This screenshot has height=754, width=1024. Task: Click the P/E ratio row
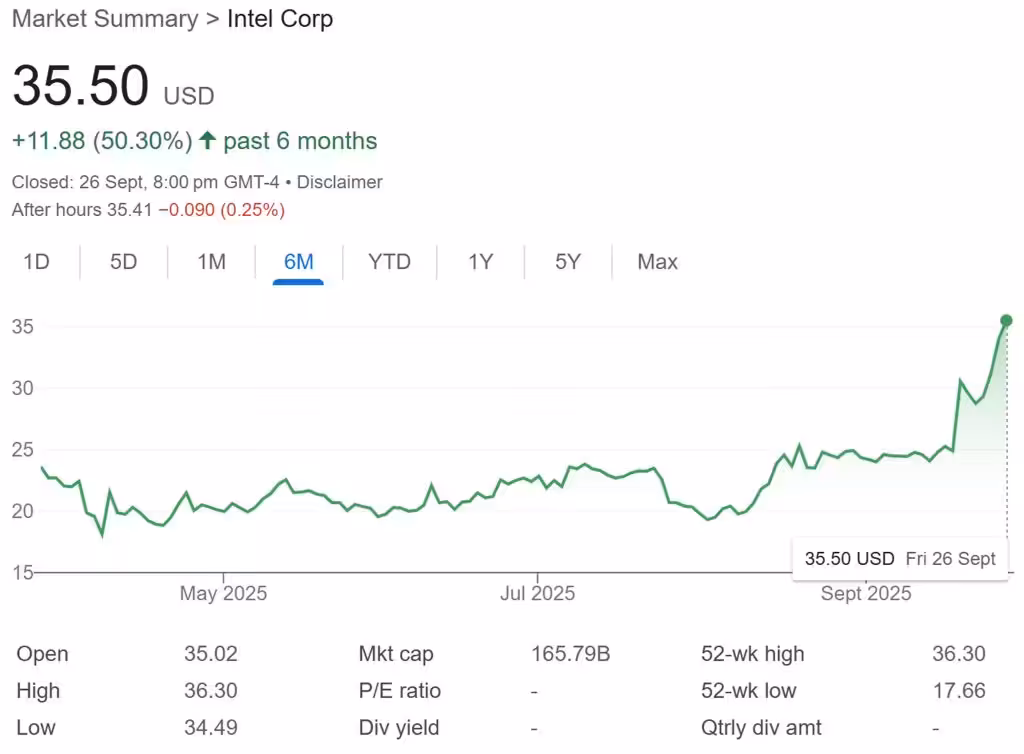point(399,690)
